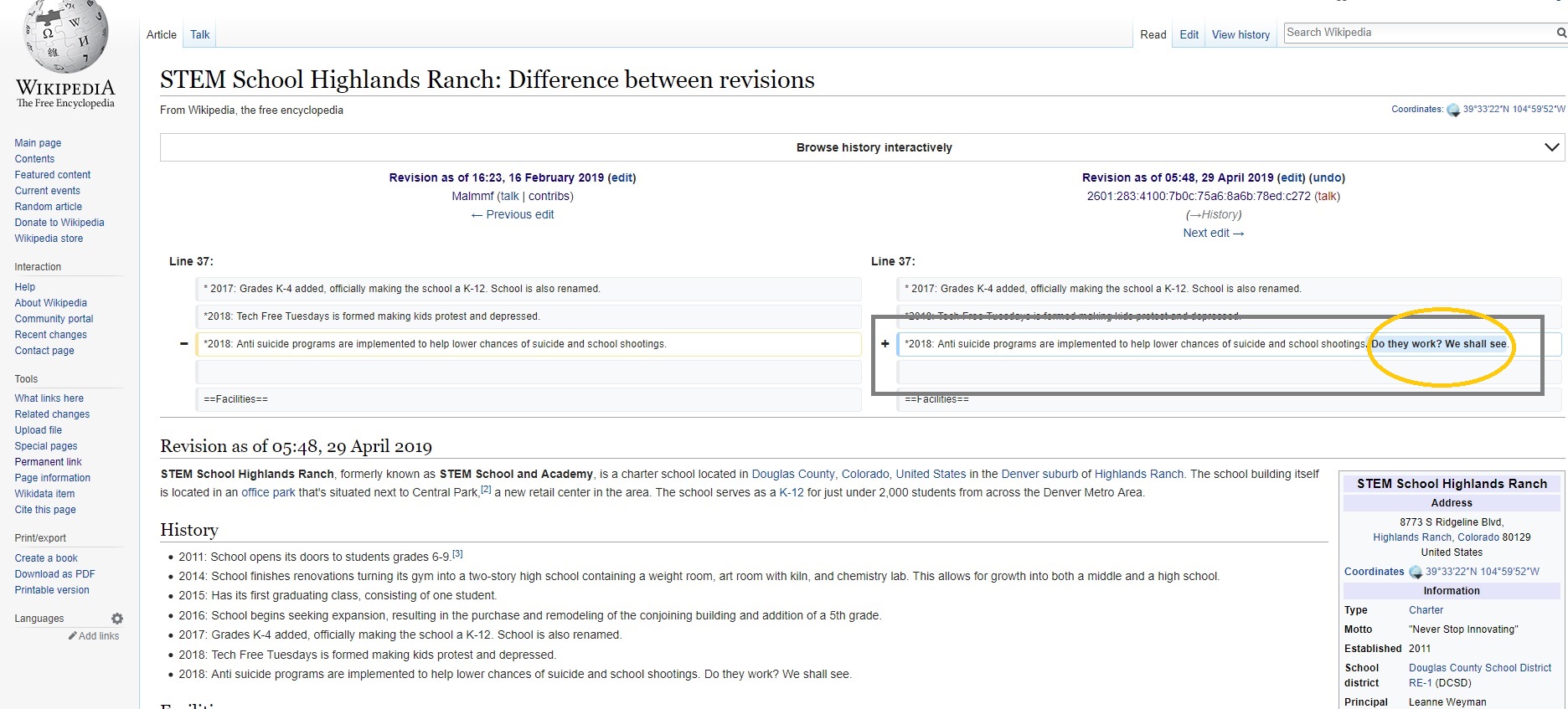
Task: Open Page information
Action: tap(53, 478)
